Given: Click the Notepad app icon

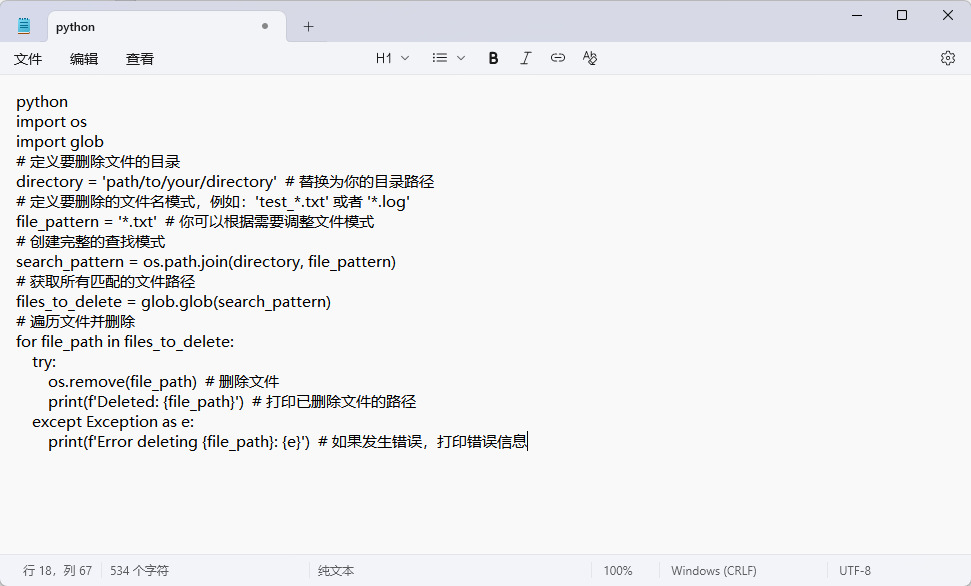Looking at the screenshot, I should [24, 26].
